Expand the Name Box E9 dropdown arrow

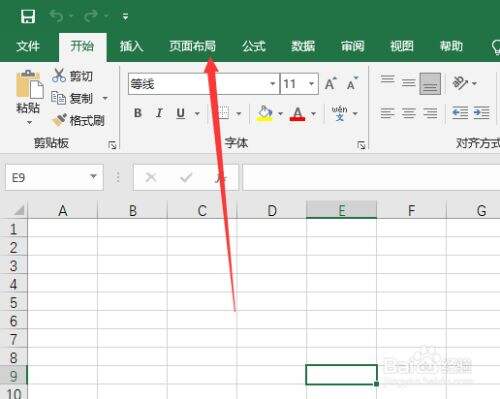point(93,177)
